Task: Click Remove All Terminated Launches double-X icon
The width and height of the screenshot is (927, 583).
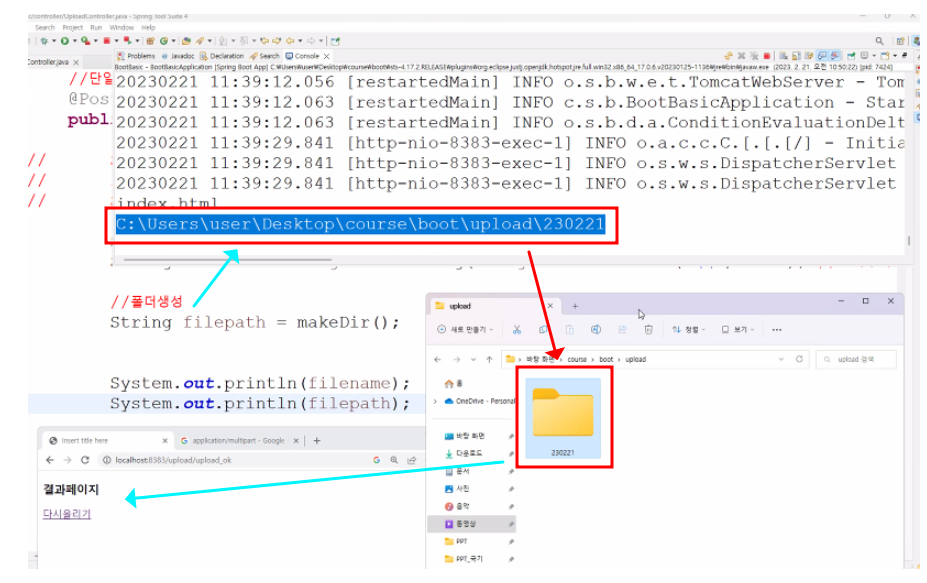Action: (x=754, y=56)
